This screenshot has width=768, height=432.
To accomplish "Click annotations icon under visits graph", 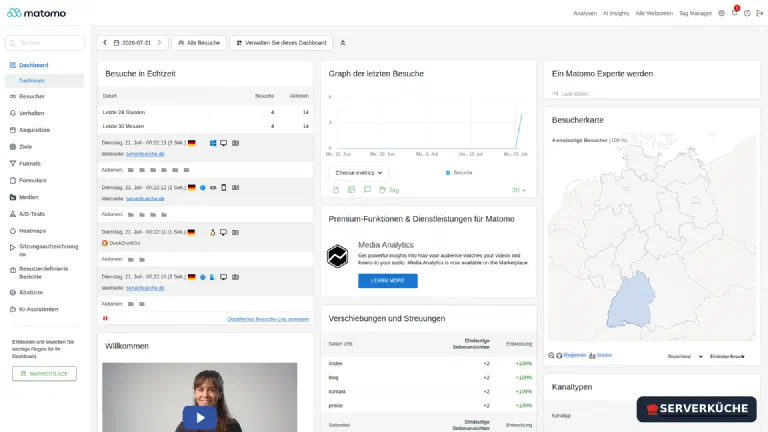I will [x=367, y=190].
